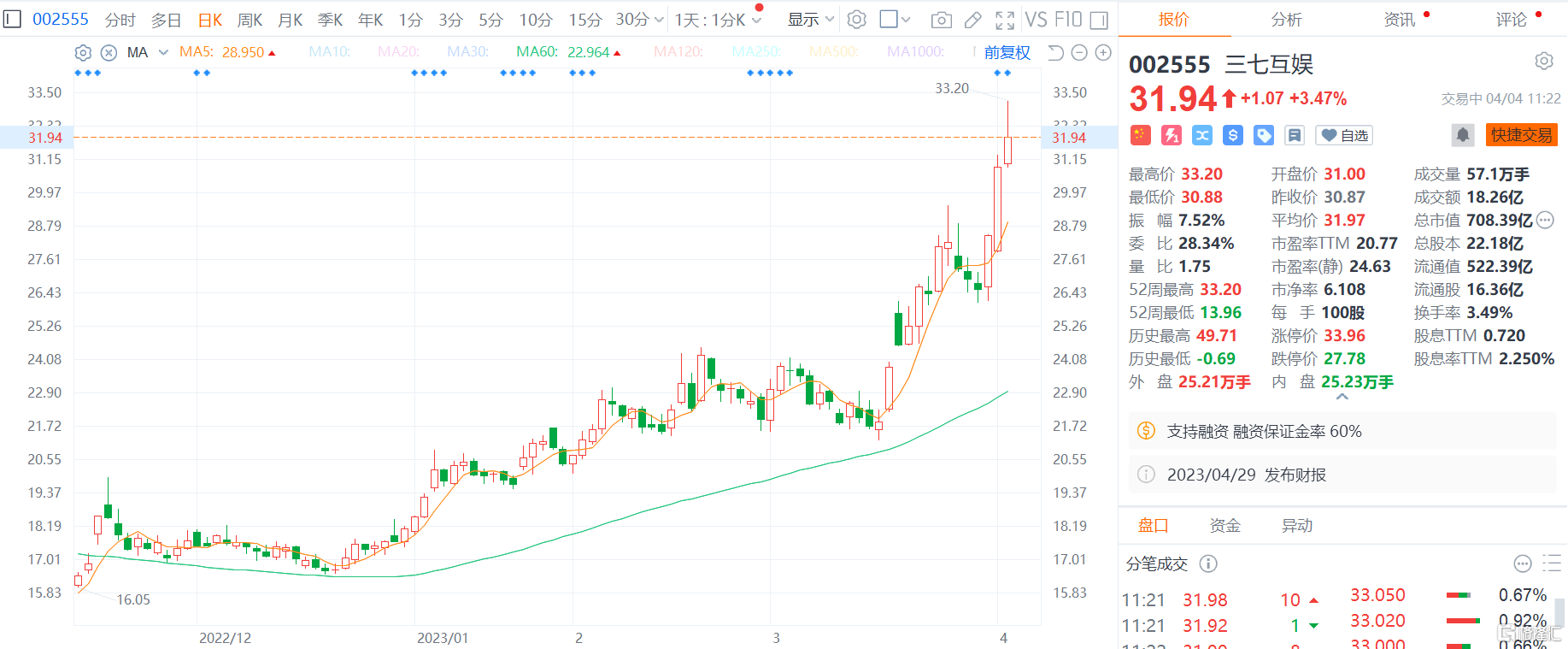Viewport: 1568px width, 649px height.
Task: Click the ellipsis icon beside 总市值
Action: pos(1545,220)
